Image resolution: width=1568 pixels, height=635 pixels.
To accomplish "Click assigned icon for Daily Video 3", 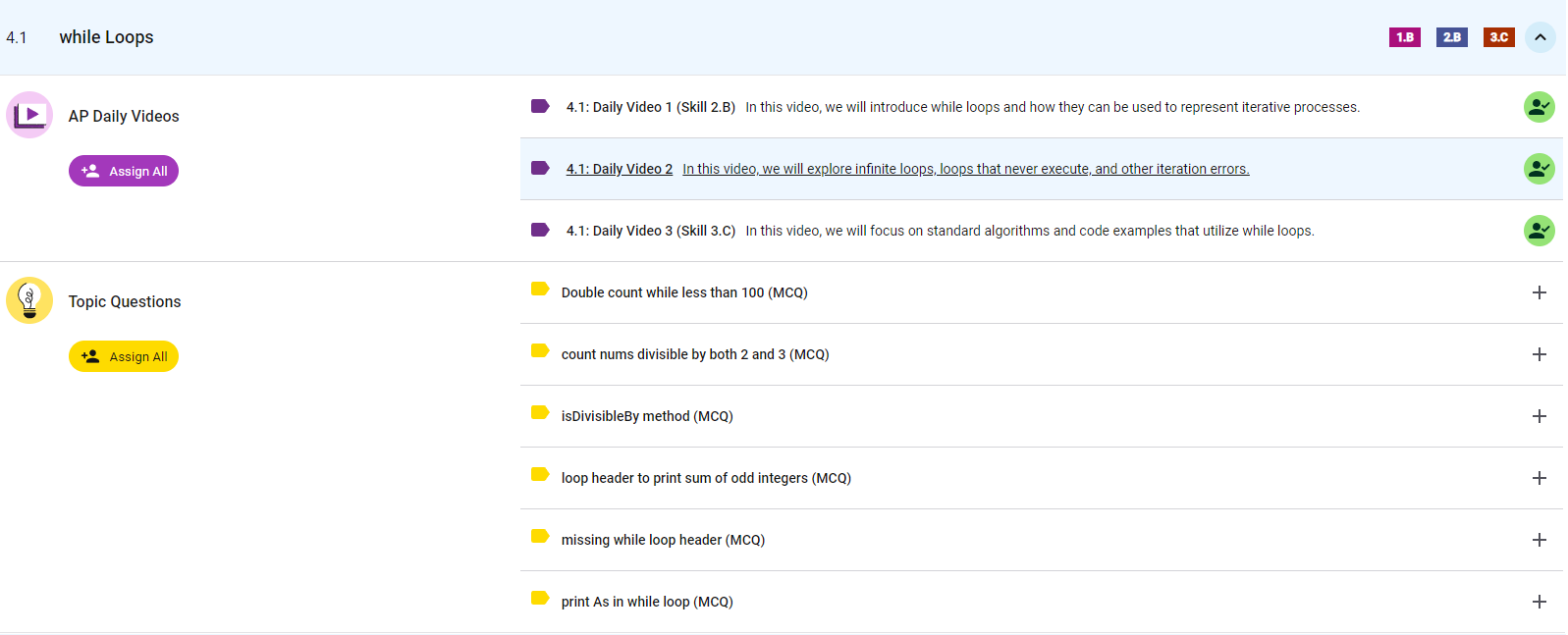I will [1539, 231].
